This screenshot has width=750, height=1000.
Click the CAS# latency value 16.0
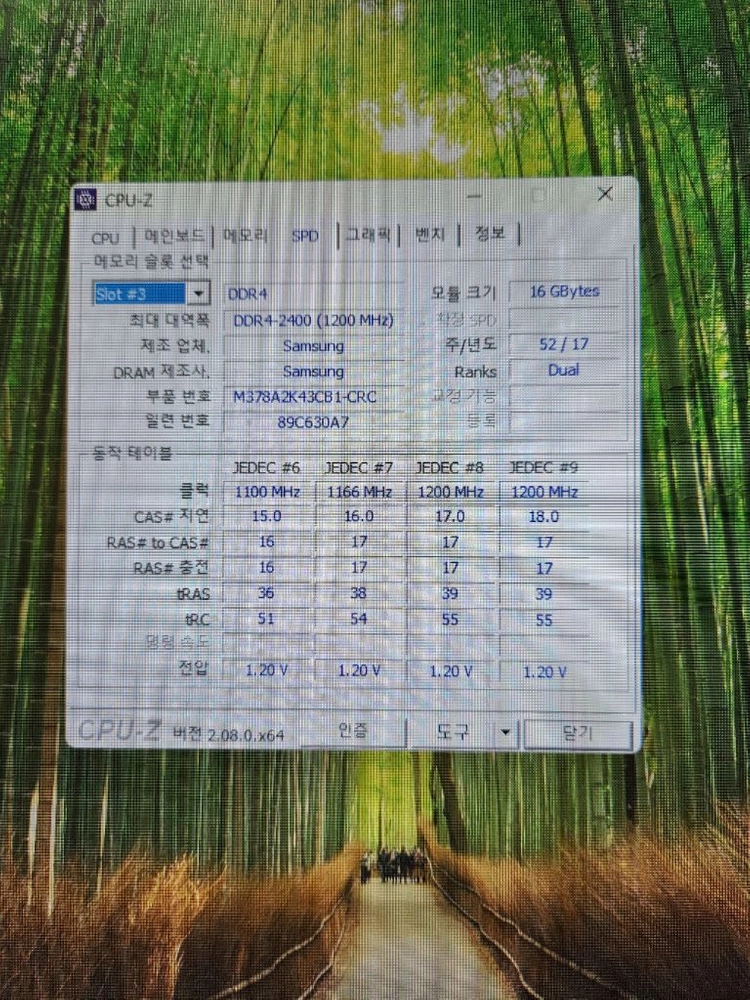coord(359,516)
